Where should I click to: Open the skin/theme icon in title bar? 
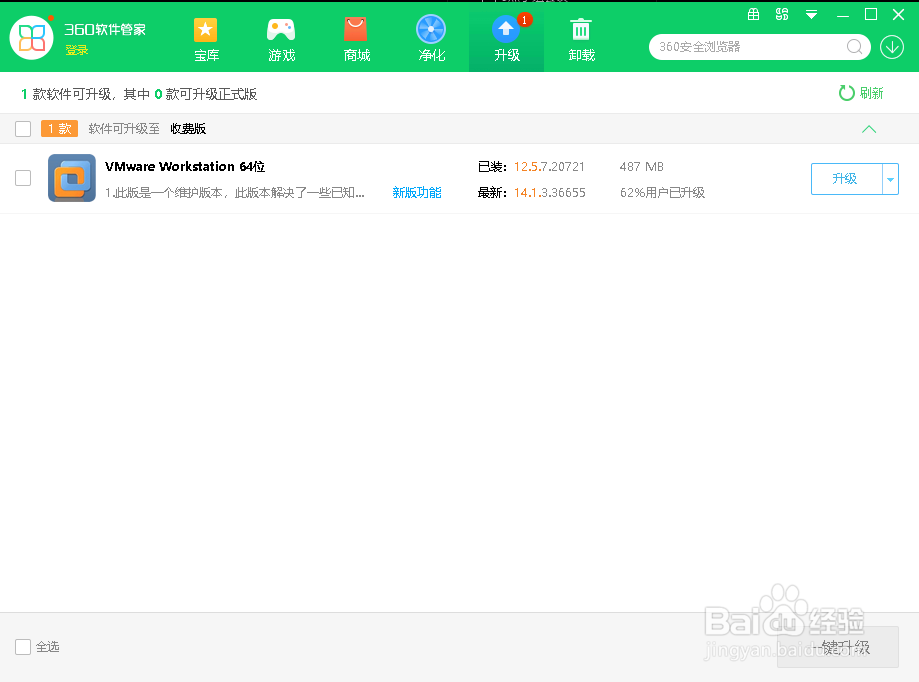click(x=782, y=15)
